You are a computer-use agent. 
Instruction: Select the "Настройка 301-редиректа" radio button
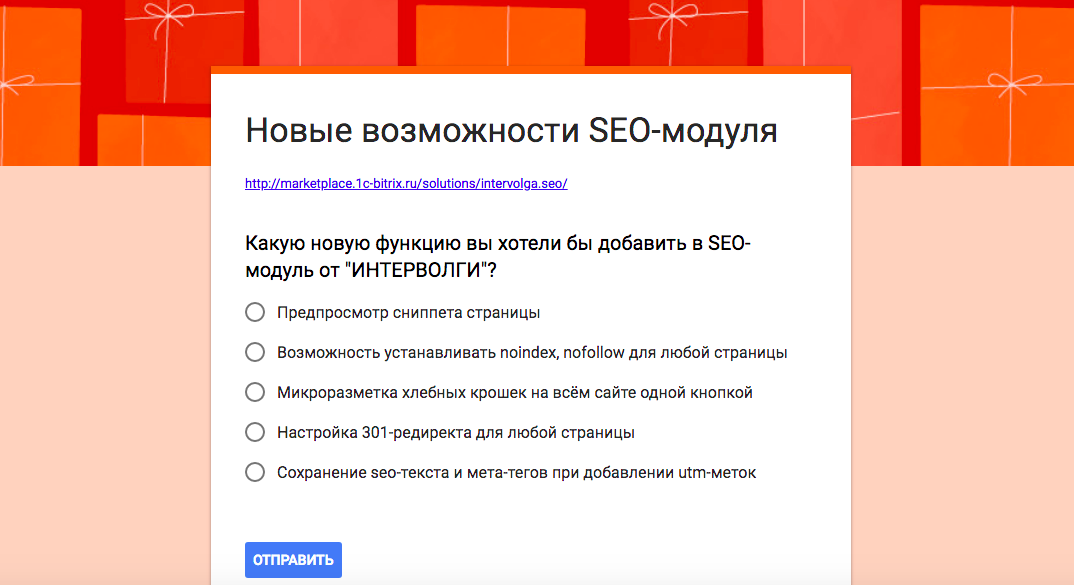coord(255,432)
